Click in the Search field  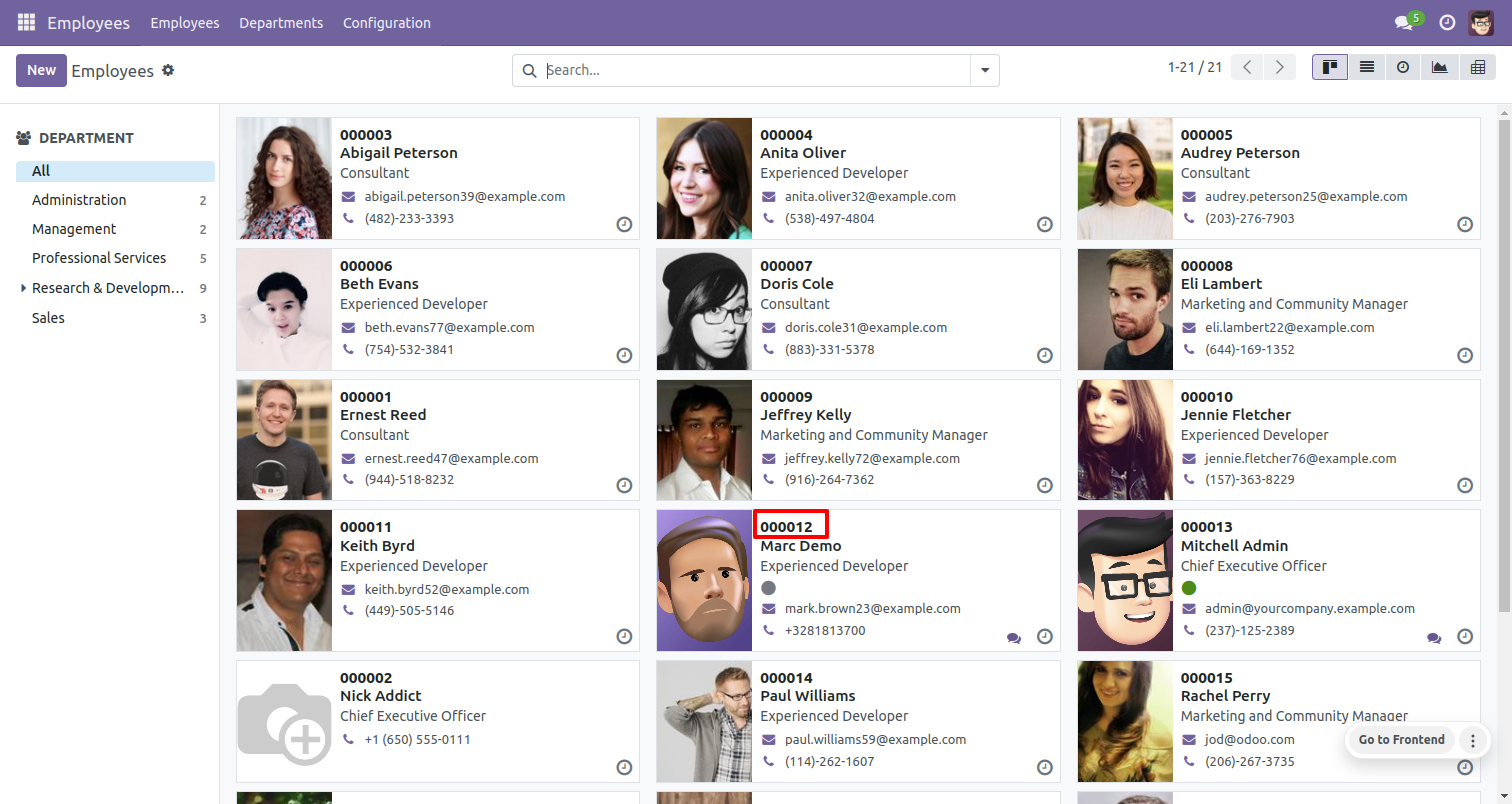(x=755, y=70)
